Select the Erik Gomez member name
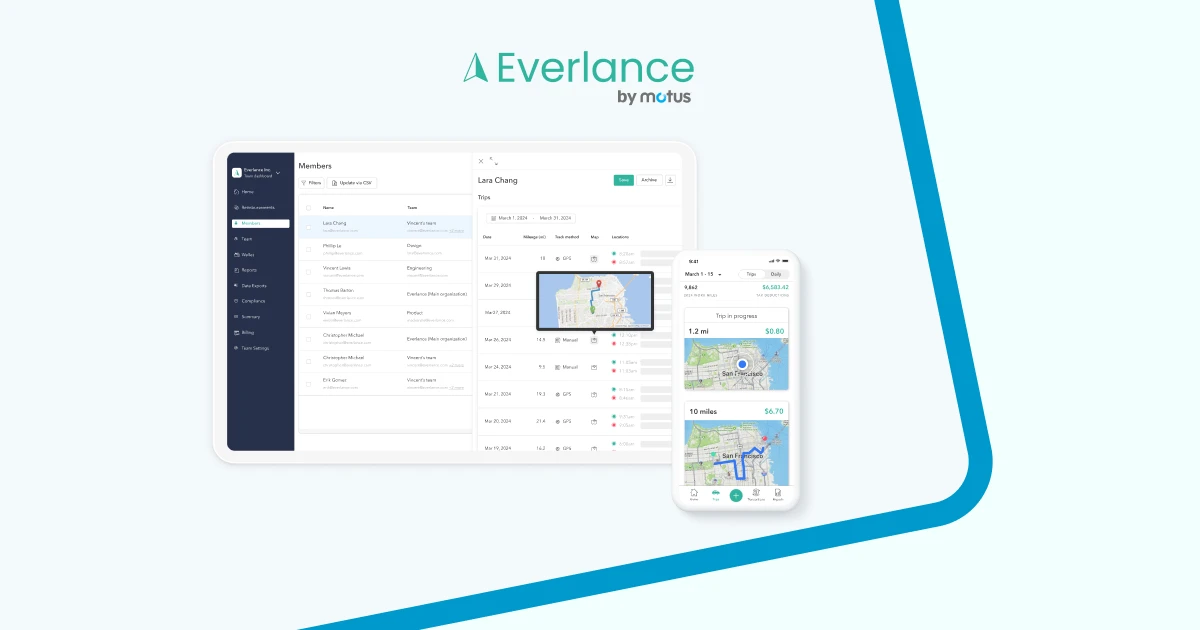The height and width of the screenshot is (630, 1200). click(334, 379)
